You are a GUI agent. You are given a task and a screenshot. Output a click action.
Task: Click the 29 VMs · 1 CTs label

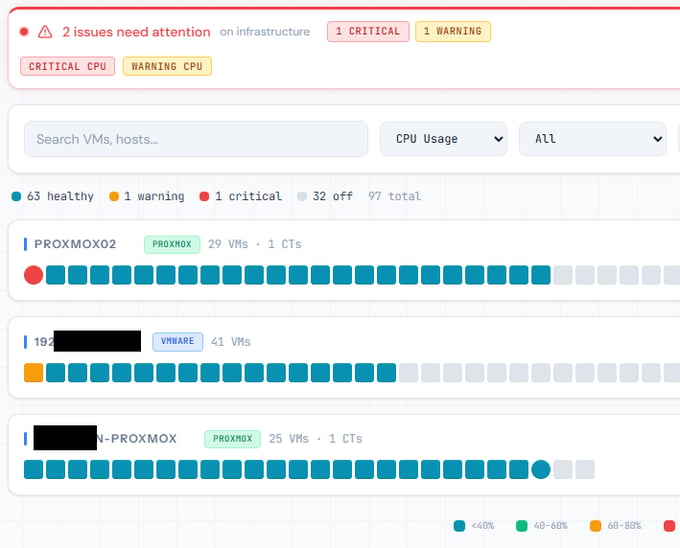point(255,244)
